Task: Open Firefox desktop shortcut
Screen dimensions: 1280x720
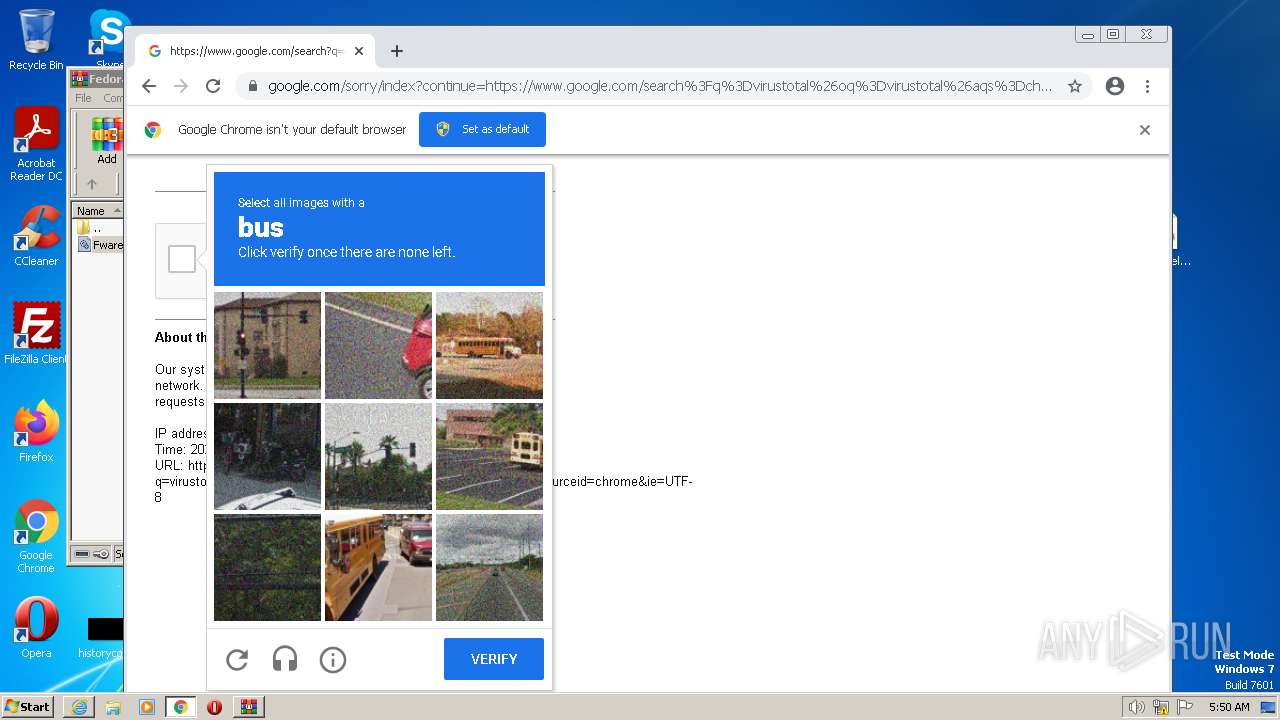Action: (x=36, y=431)
